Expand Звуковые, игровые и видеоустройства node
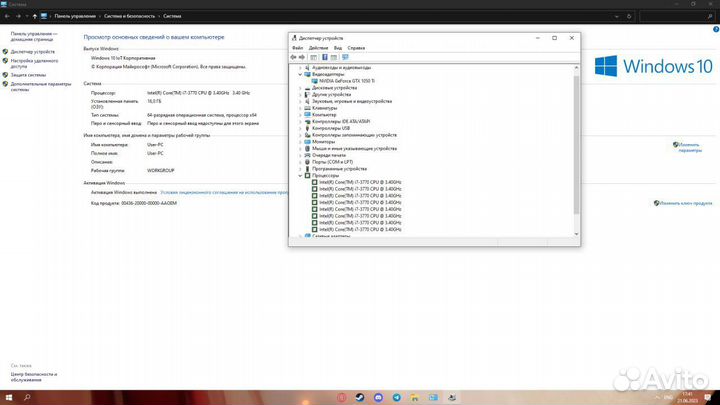This screenshot has height=405, width=720. [x=300, y=101]
